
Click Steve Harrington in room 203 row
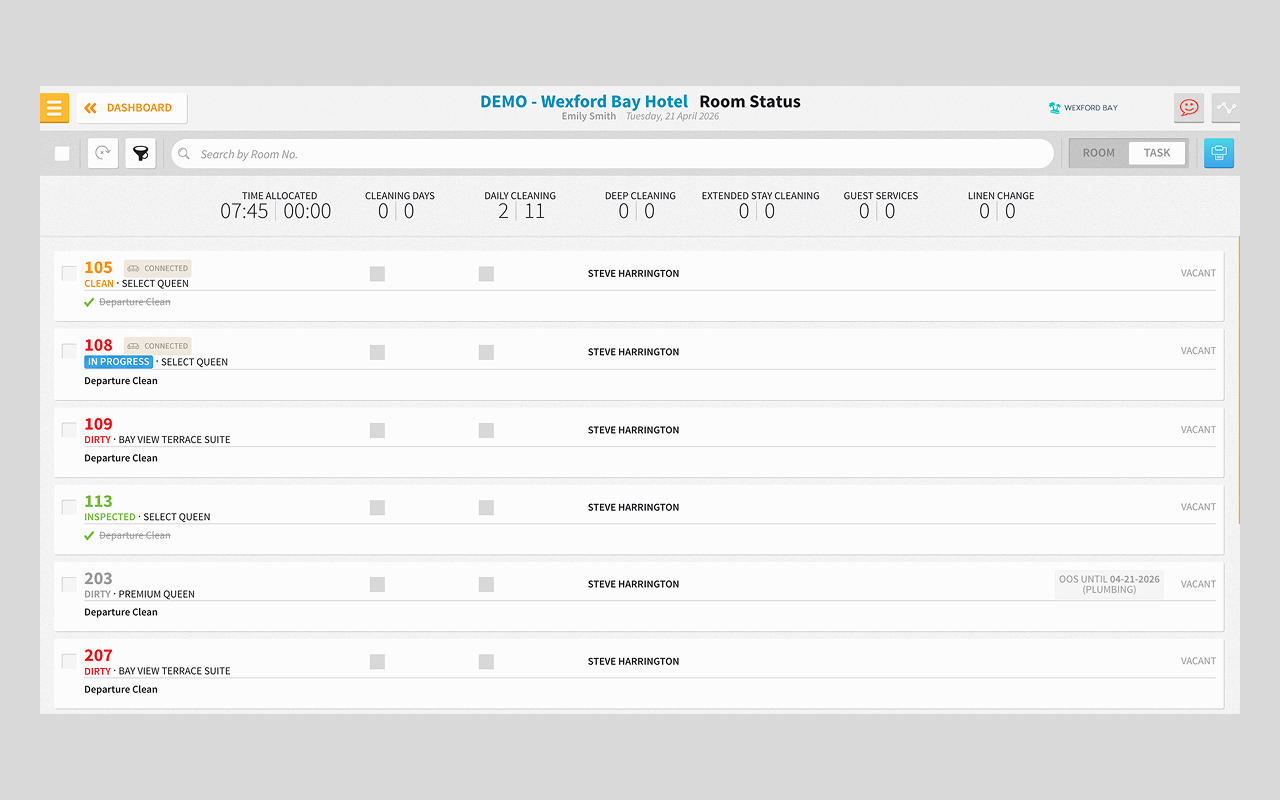click(633, 584)
